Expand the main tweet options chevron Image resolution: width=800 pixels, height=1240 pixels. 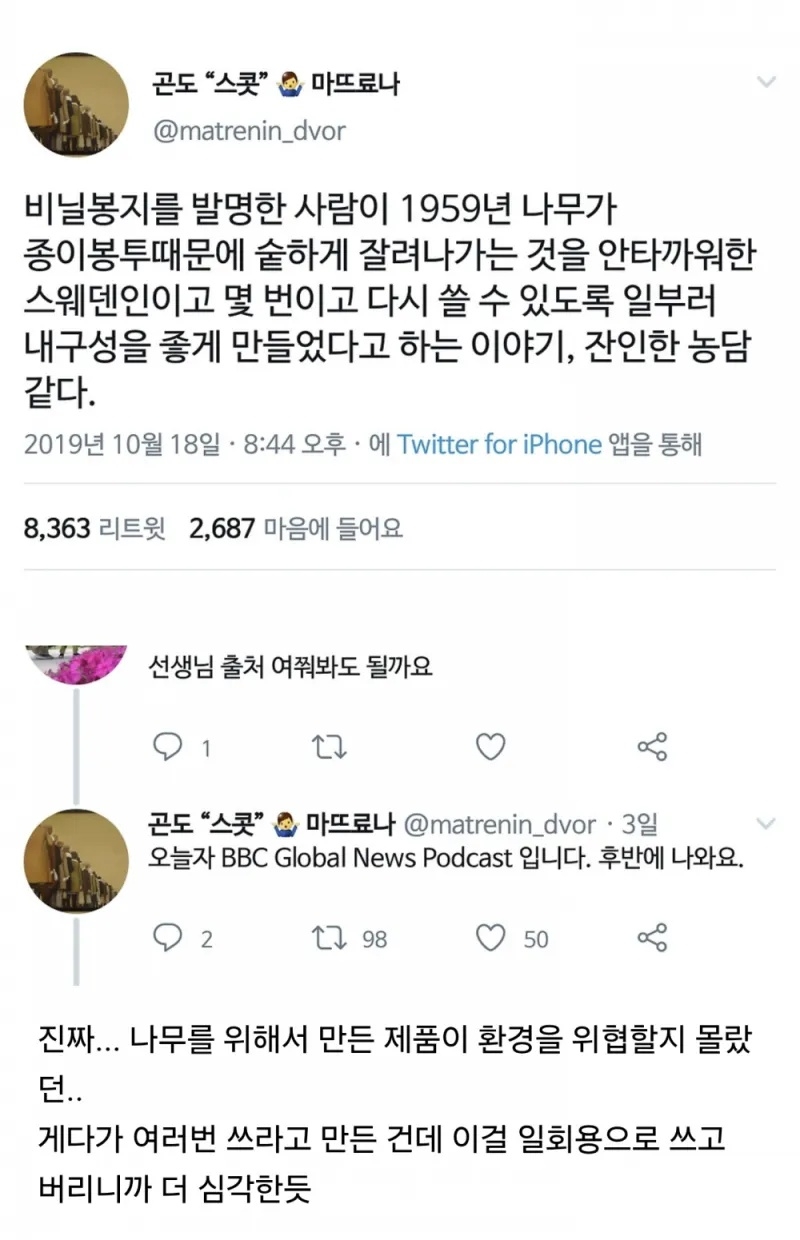[765, 82]
